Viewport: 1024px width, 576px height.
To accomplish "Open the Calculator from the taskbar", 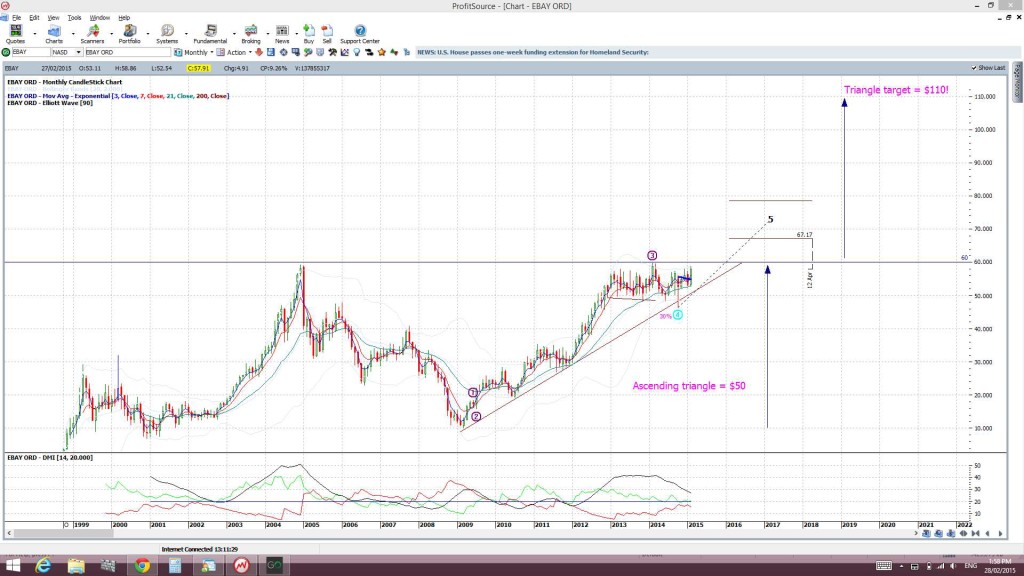I will [x=175, y=566].
